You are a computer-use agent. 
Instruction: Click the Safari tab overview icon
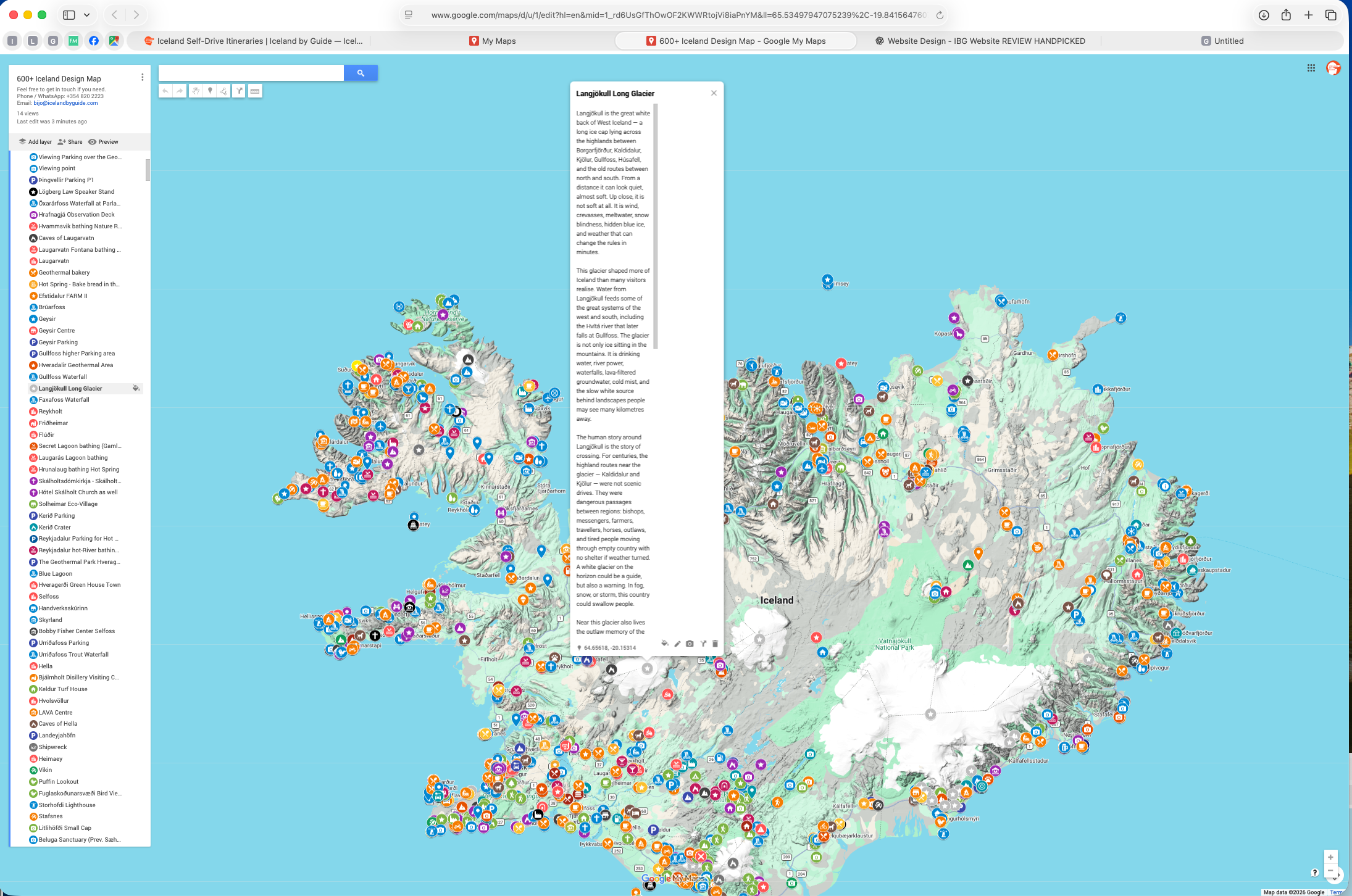click(1331, 15)
